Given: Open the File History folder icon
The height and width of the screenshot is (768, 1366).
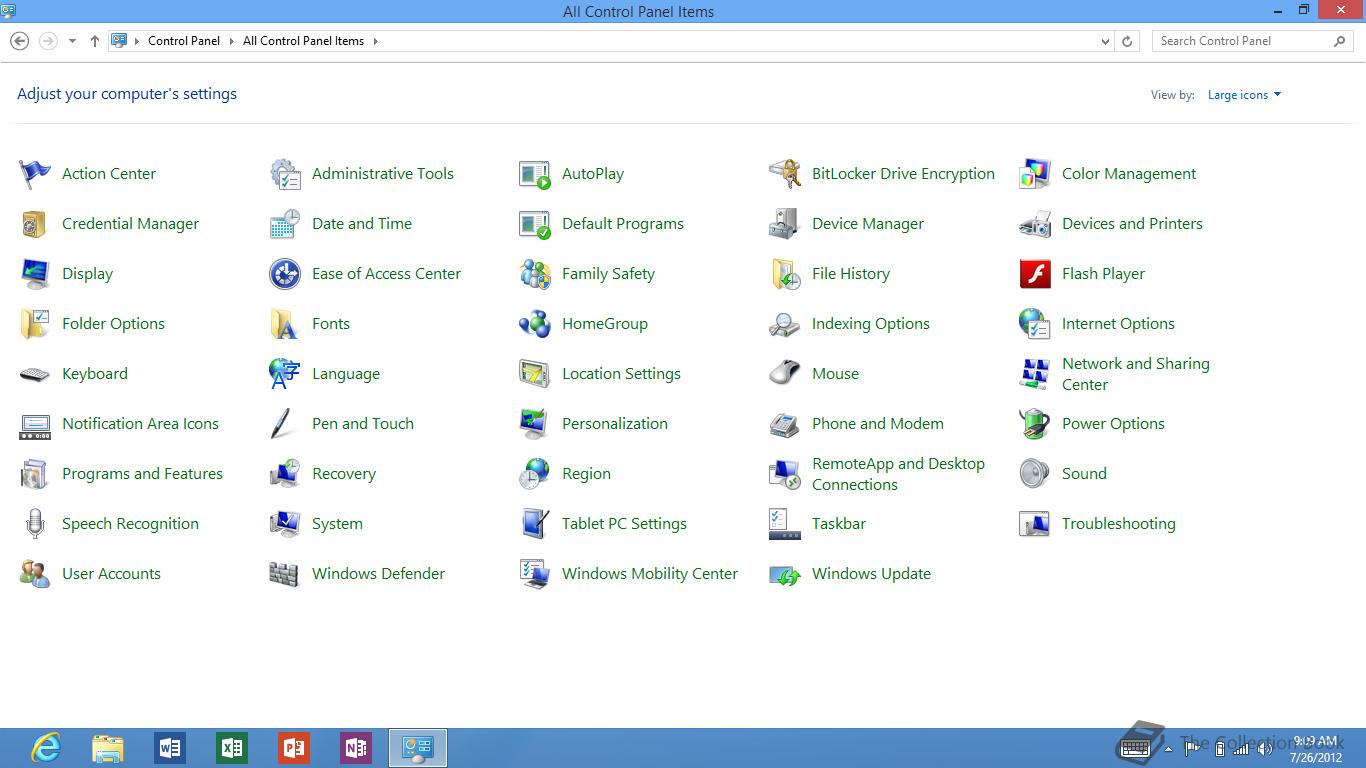Looking at the screenshot, I should [785, 274].
